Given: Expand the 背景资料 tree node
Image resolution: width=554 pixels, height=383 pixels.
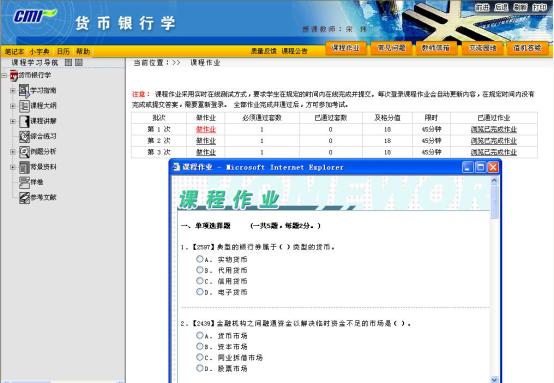Looking at the screenshot, I should point(13,167).
